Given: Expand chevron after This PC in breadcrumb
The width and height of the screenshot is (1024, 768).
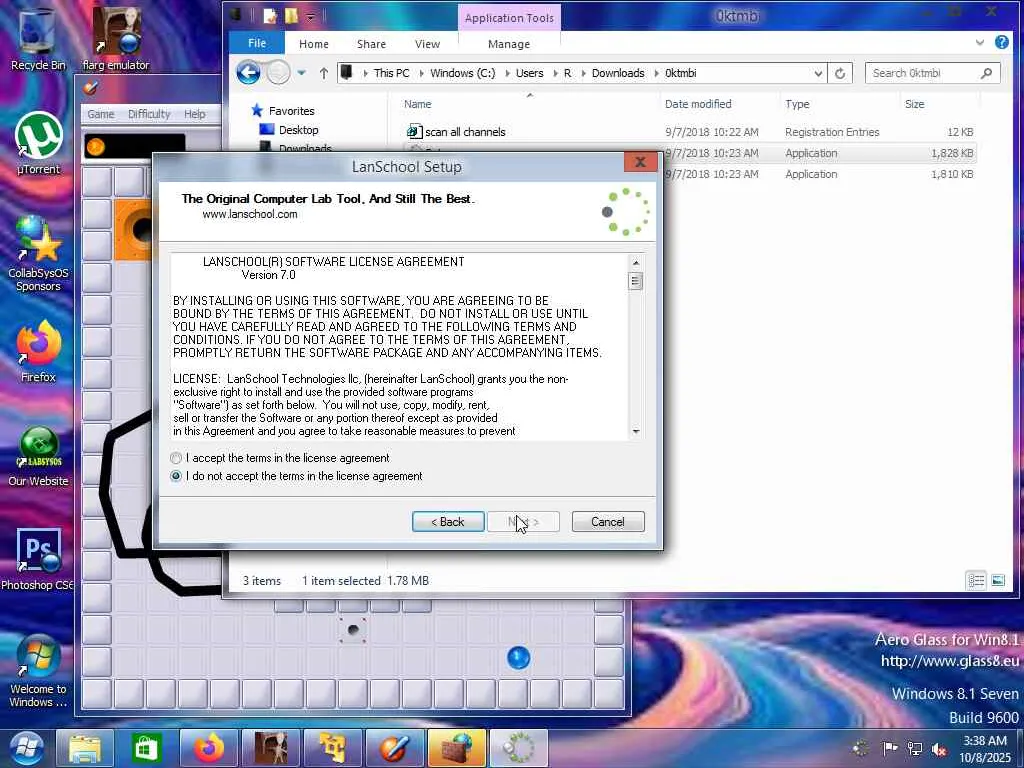Looking at the screenshot, I should tap(421, 73).
